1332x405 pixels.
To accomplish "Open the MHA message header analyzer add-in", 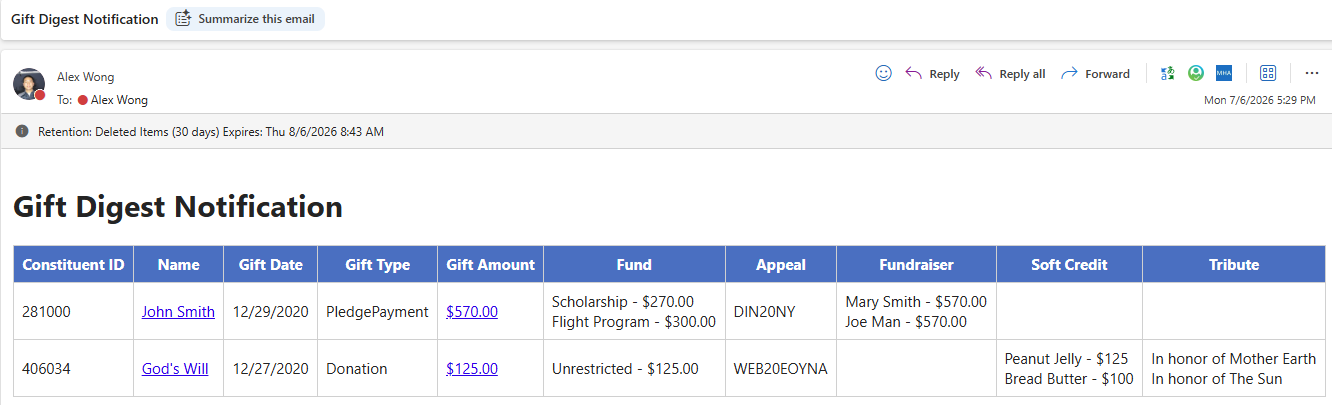I will pos(1223,73).
